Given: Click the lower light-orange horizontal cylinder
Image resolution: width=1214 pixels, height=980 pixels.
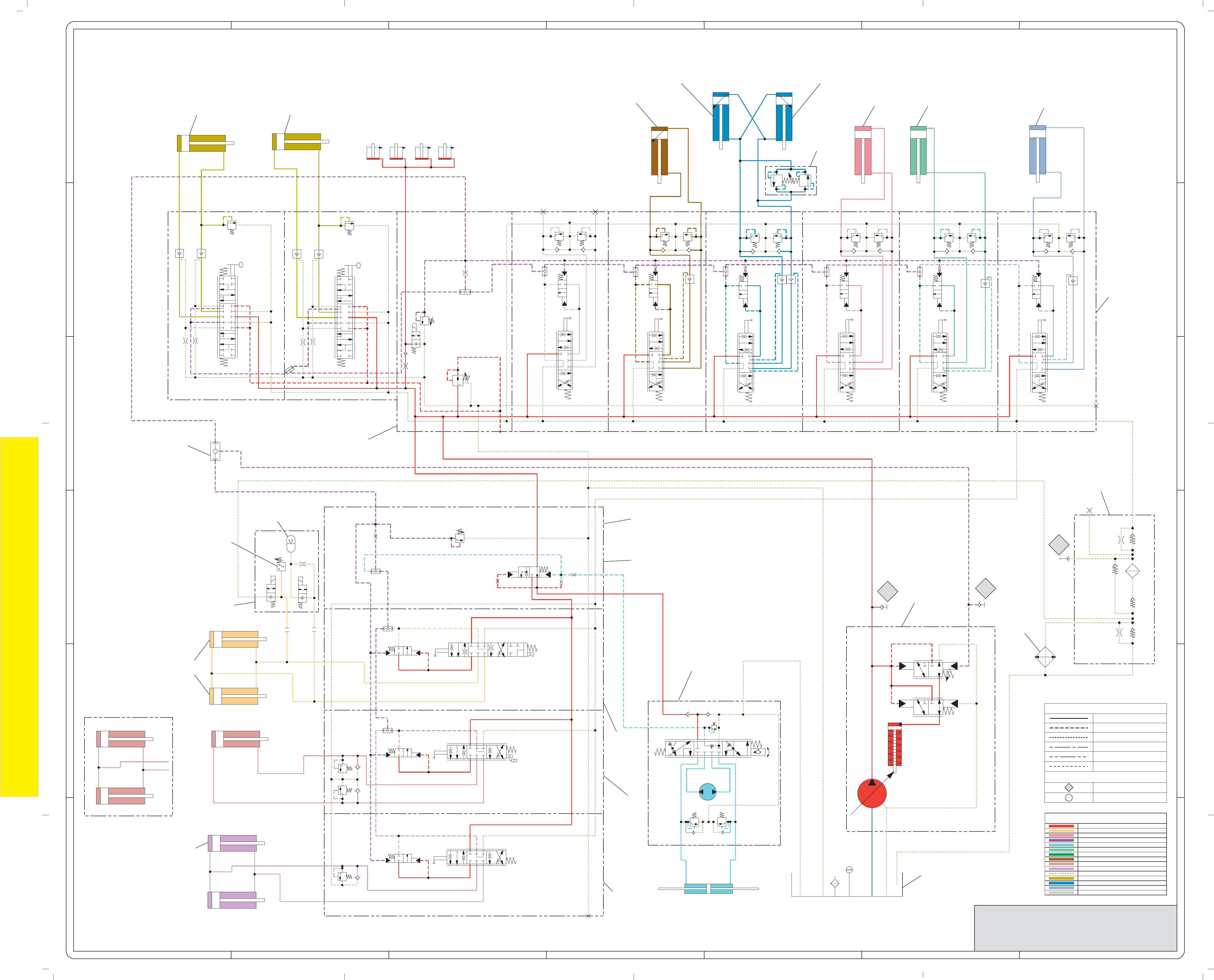Looking at the screenshot, I should (238, 696).
